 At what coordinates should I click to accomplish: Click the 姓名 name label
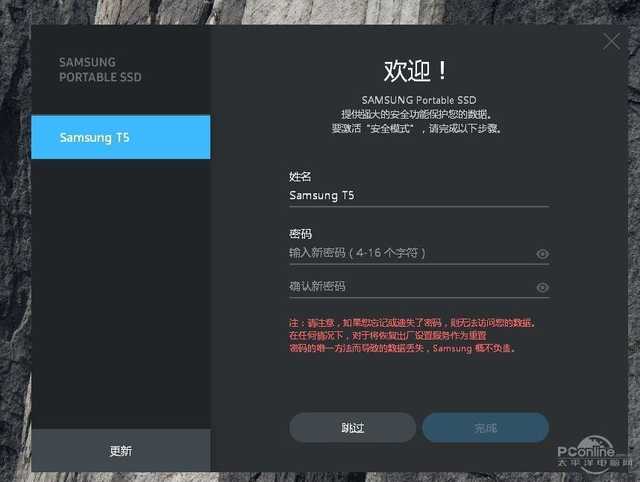coord(300,176)
